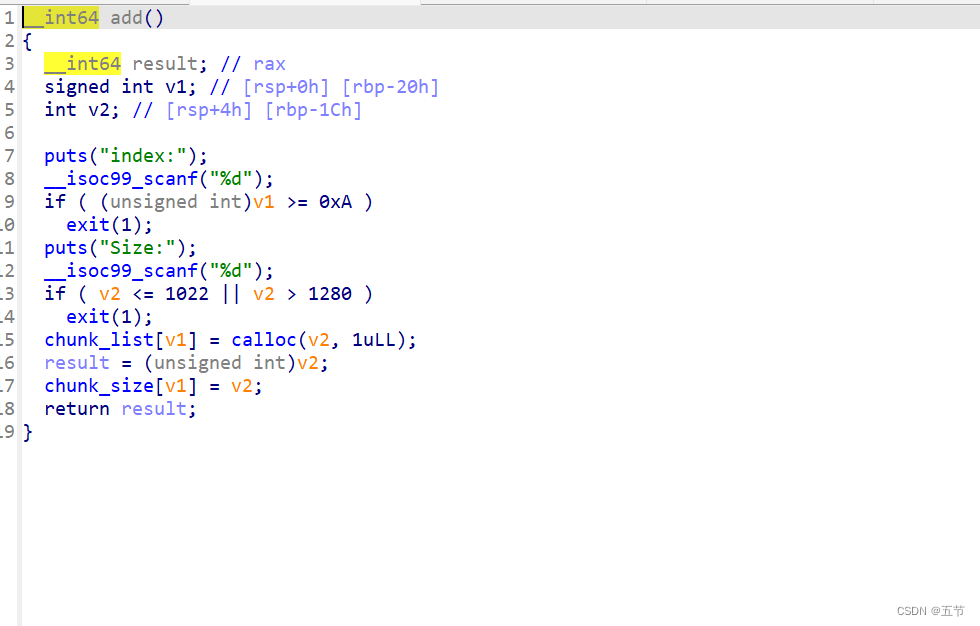The height and width of the screenshot is (626, 980).
Task: Click the result variable in the return statement
Action: (154, 409)
